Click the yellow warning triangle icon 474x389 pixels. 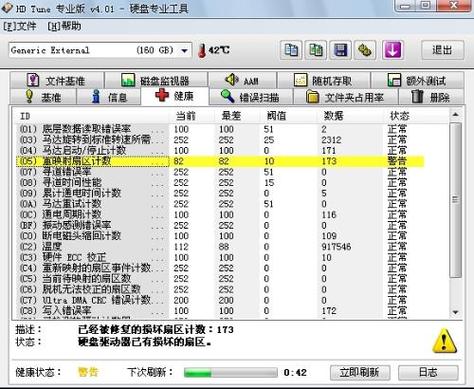(444, 340)
